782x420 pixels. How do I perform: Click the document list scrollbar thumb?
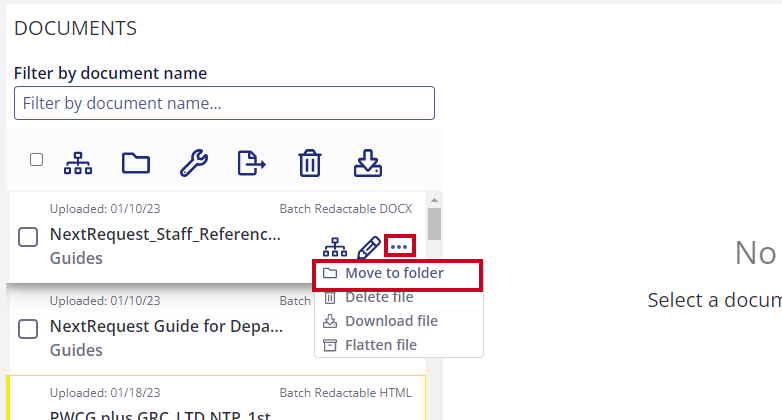[x=434, y=224]
